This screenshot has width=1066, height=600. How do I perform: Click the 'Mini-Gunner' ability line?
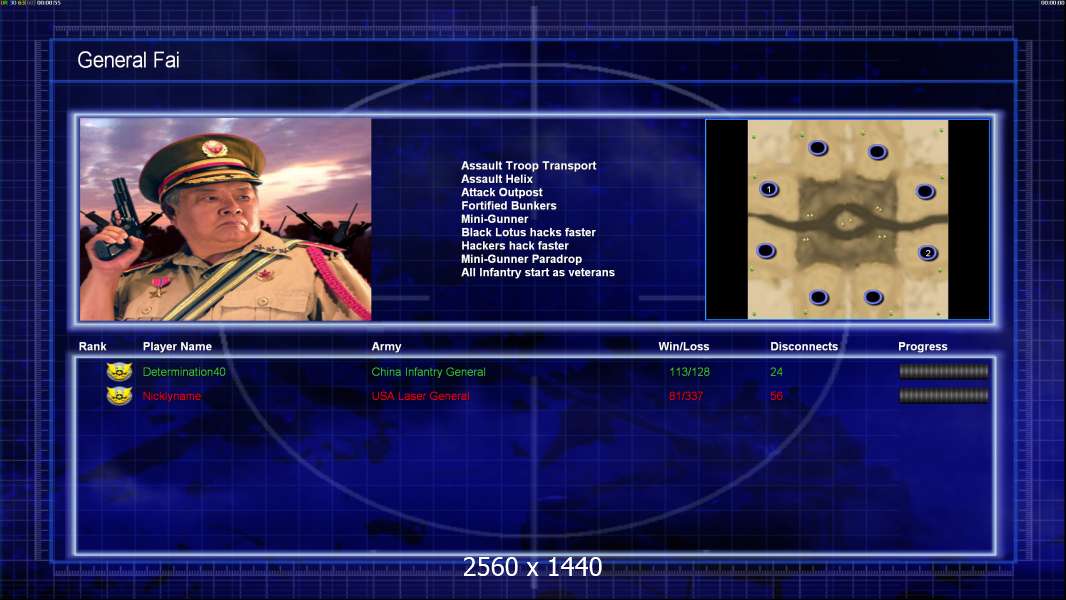(x=494, y=219)
